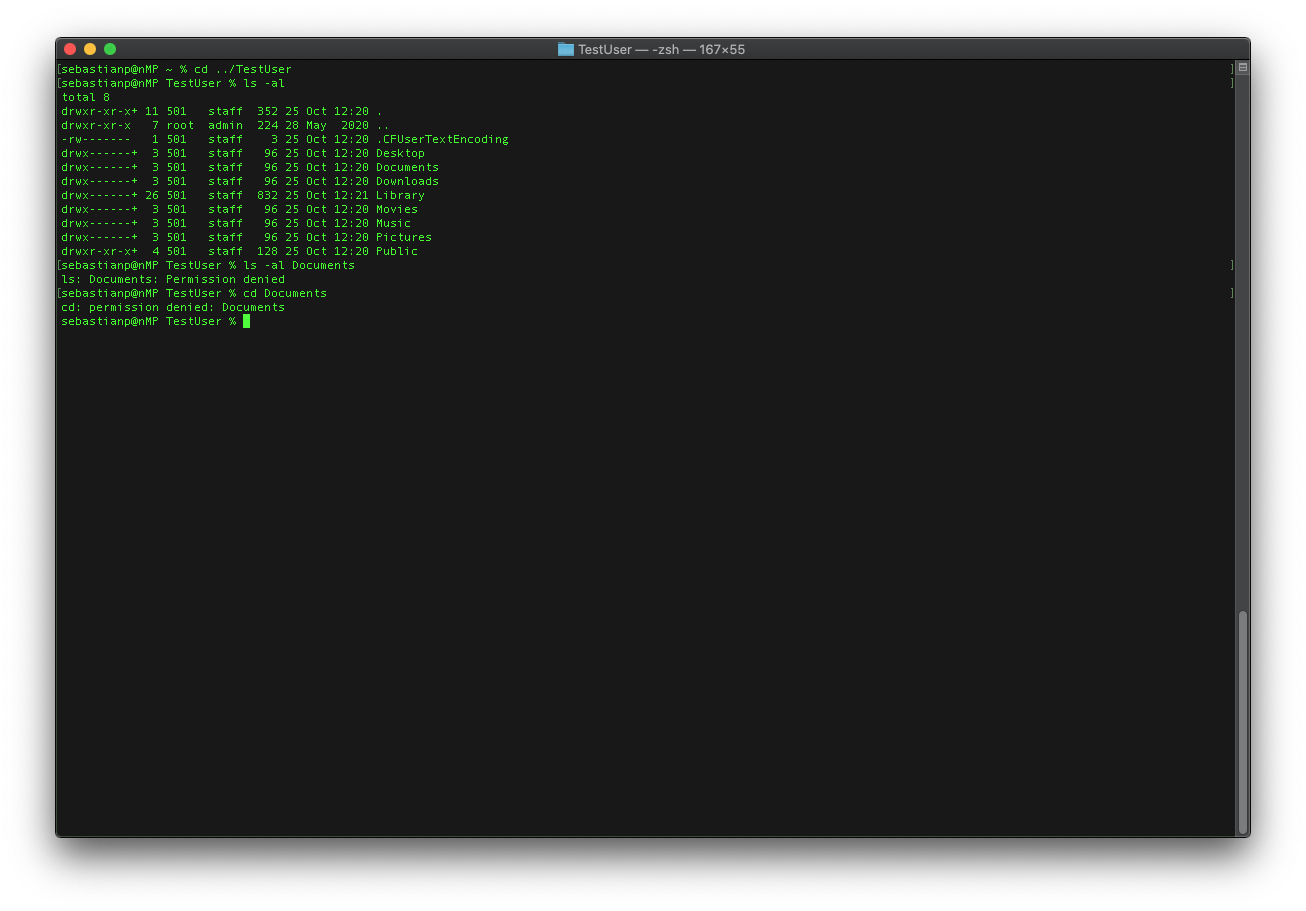Click the 'ls: Documents: Permission denied' line
Viewport: 1306px width, 911px height.
173,279
